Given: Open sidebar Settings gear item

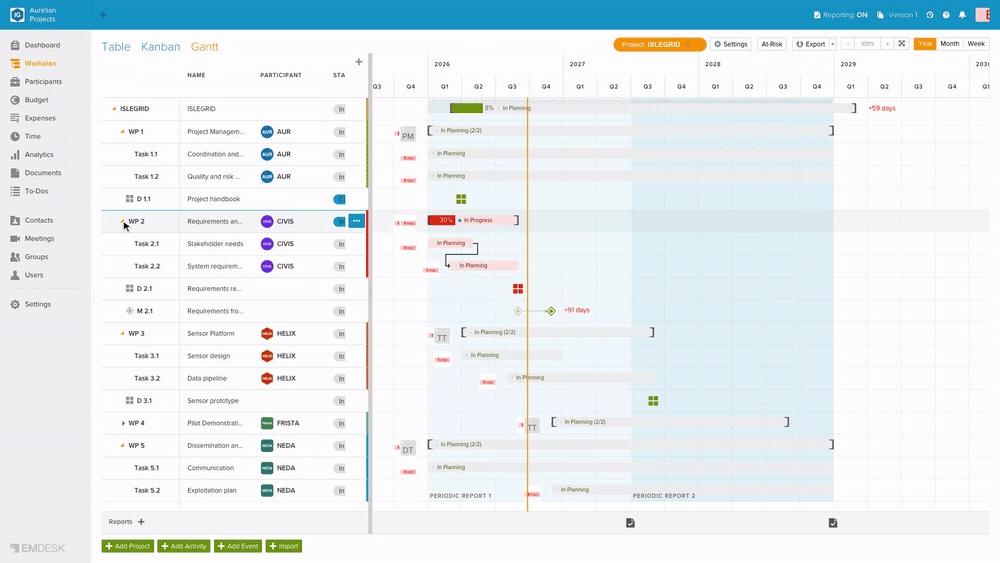Looking at the screenshot, I should 31,305.
